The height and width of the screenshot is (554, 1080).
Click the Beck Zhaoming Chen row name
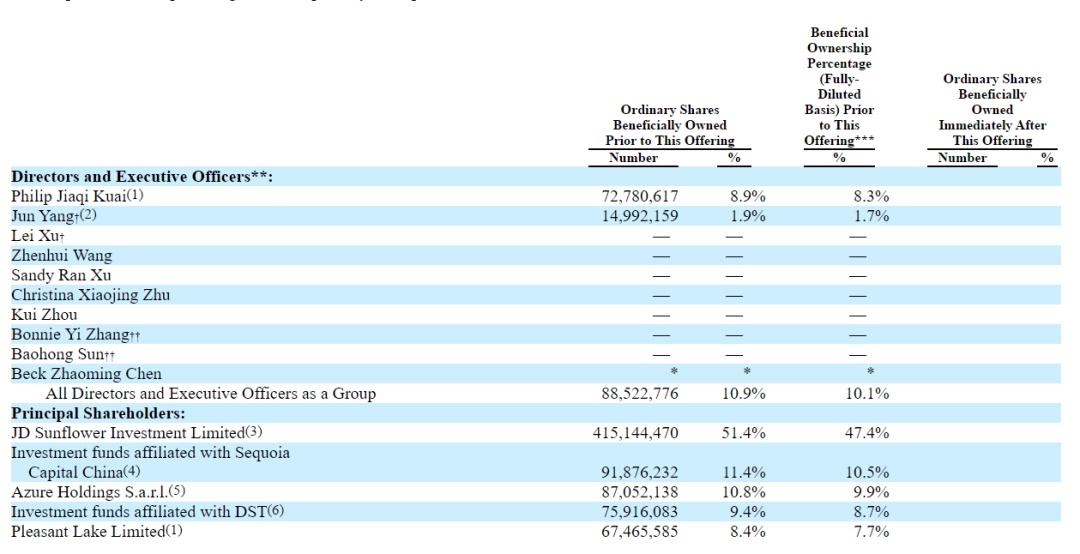point(86,374)
